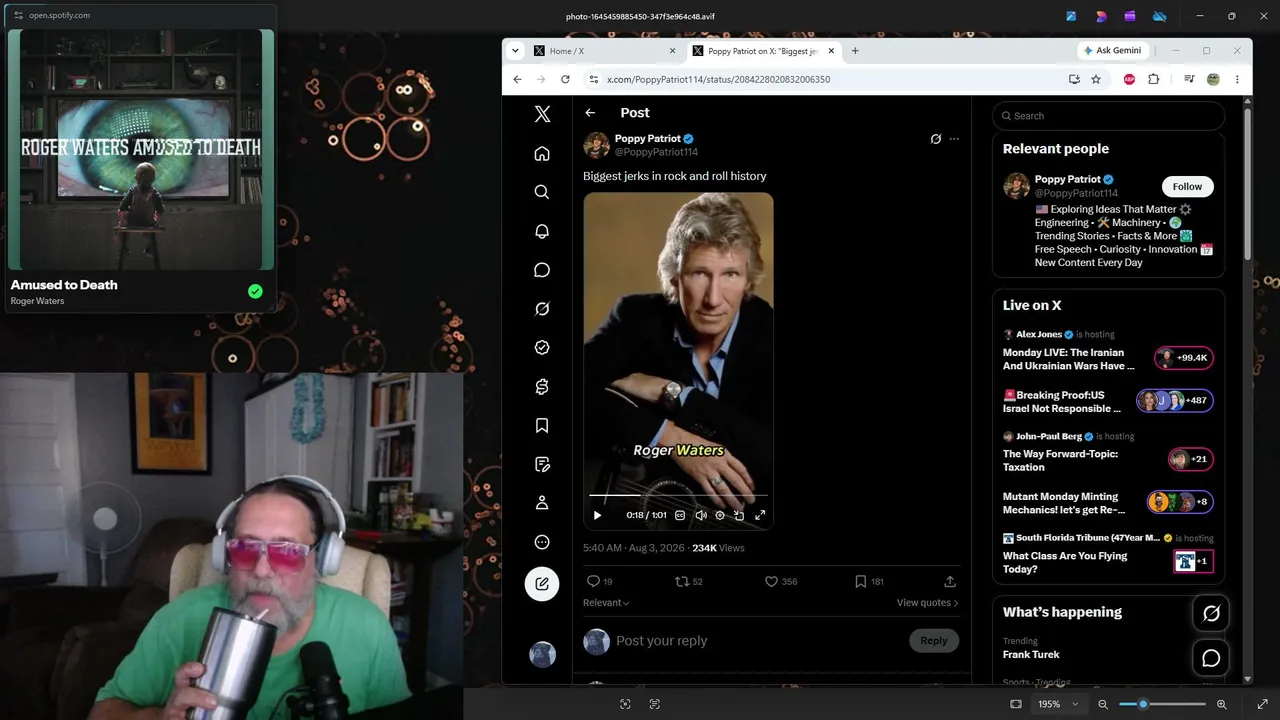This screenshot has width=1280, height=720.
Task: Reload the page in Chrome
Action: 565,79
